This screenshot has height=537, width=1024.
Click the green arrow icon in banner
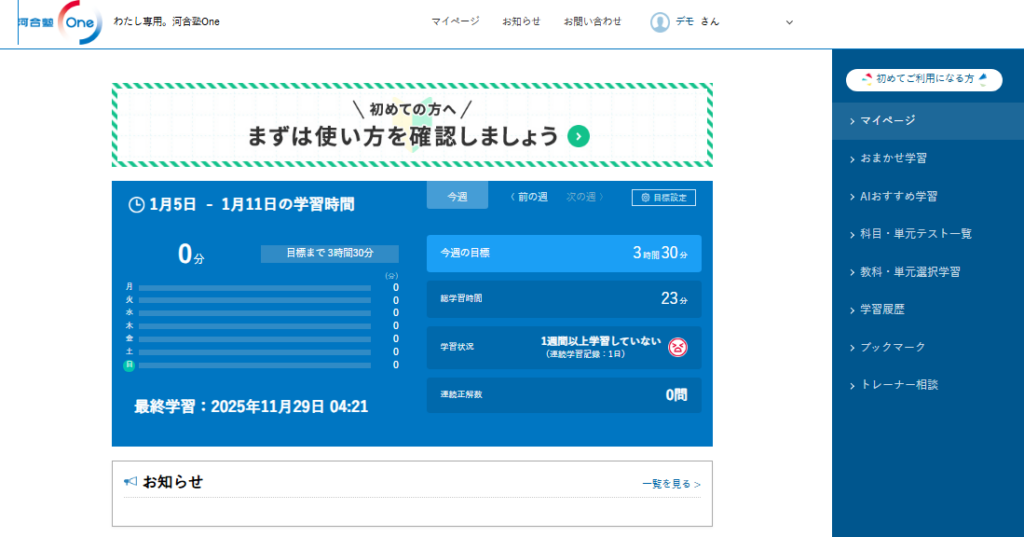(578, 137)
